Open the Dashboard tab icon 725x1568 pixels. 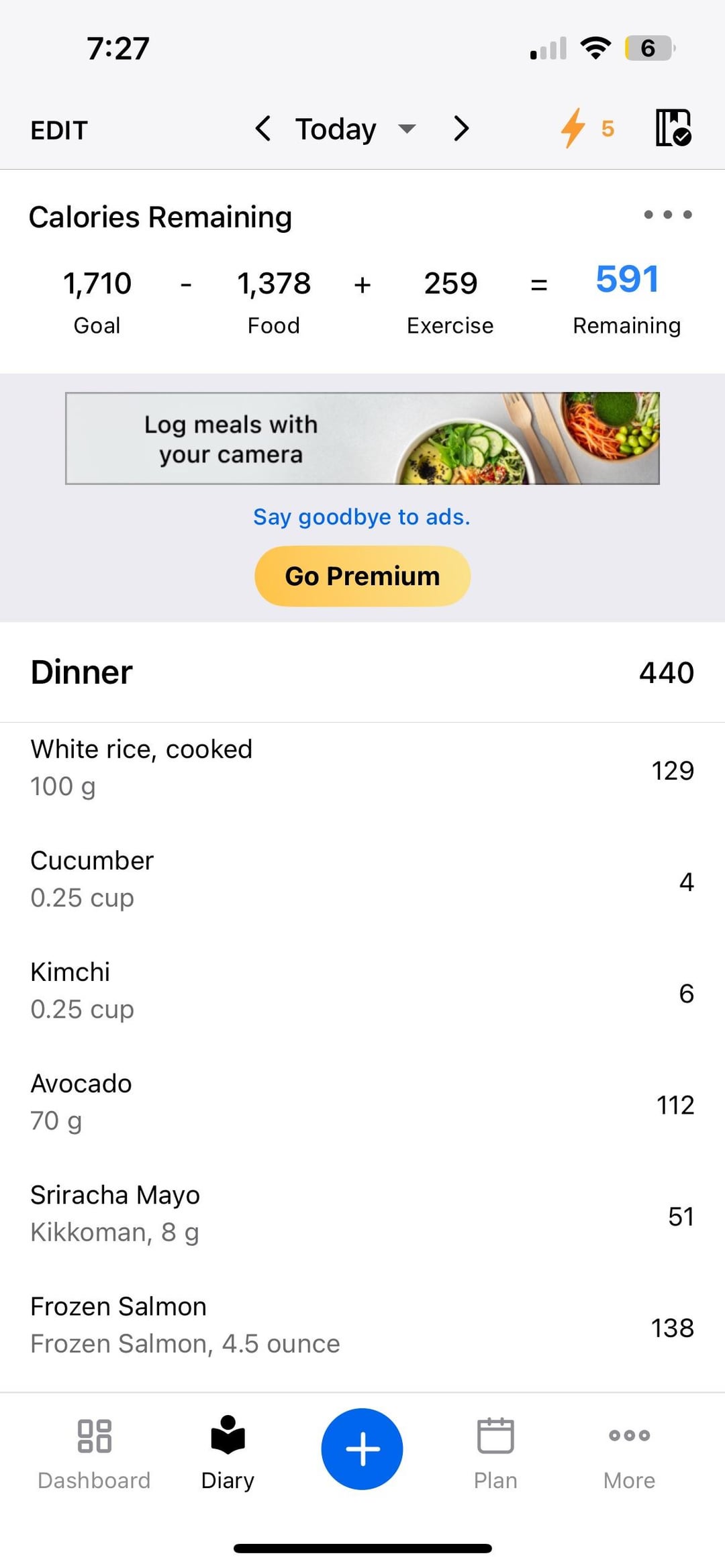click(x=94, y=1436)
